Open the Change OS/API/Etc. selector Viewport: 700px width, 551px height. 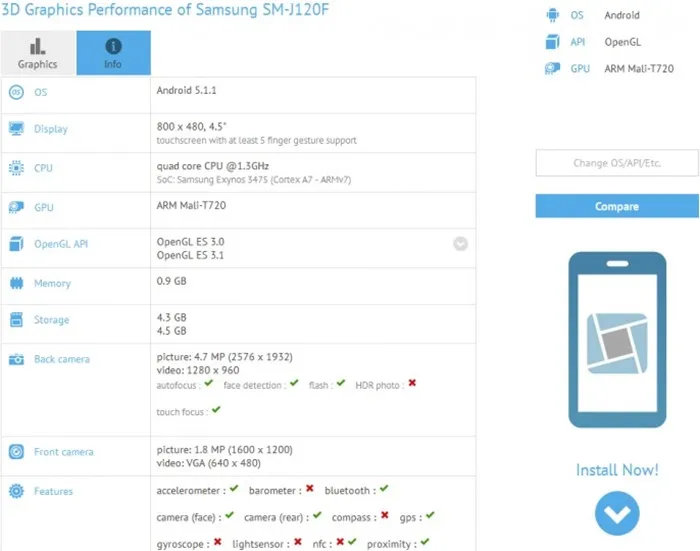pos(617,163)
